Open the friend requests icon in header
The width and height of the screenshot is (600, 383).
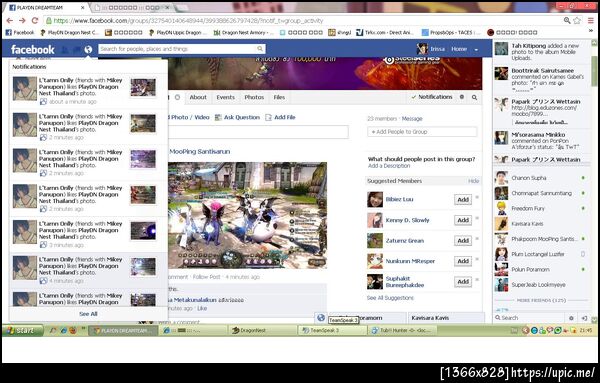65,49
